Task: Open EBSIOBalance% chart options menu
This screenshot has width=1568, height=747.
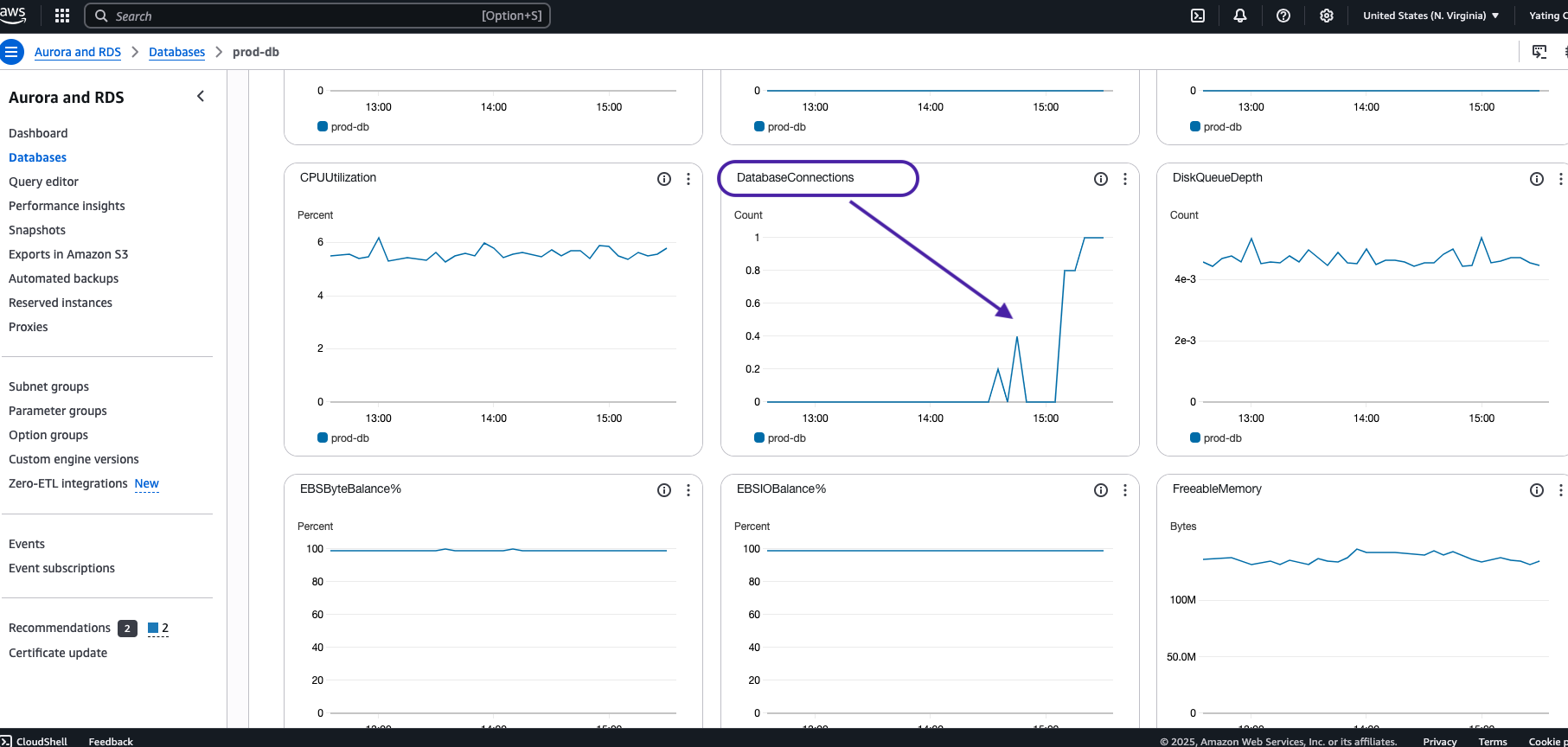Action: [x=1125, y=490]
